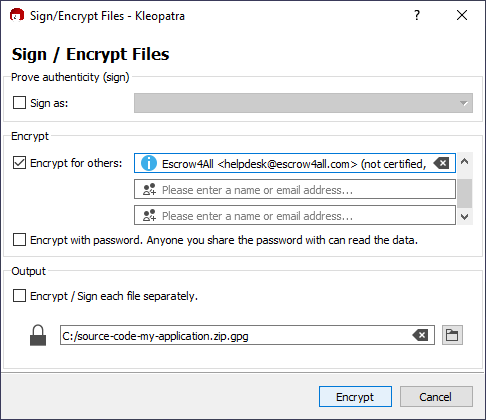The width and height of the screenshot is (486, 420).
Task: Click the Cancel button
Action: pyautogui.click(x=436, y=397)
